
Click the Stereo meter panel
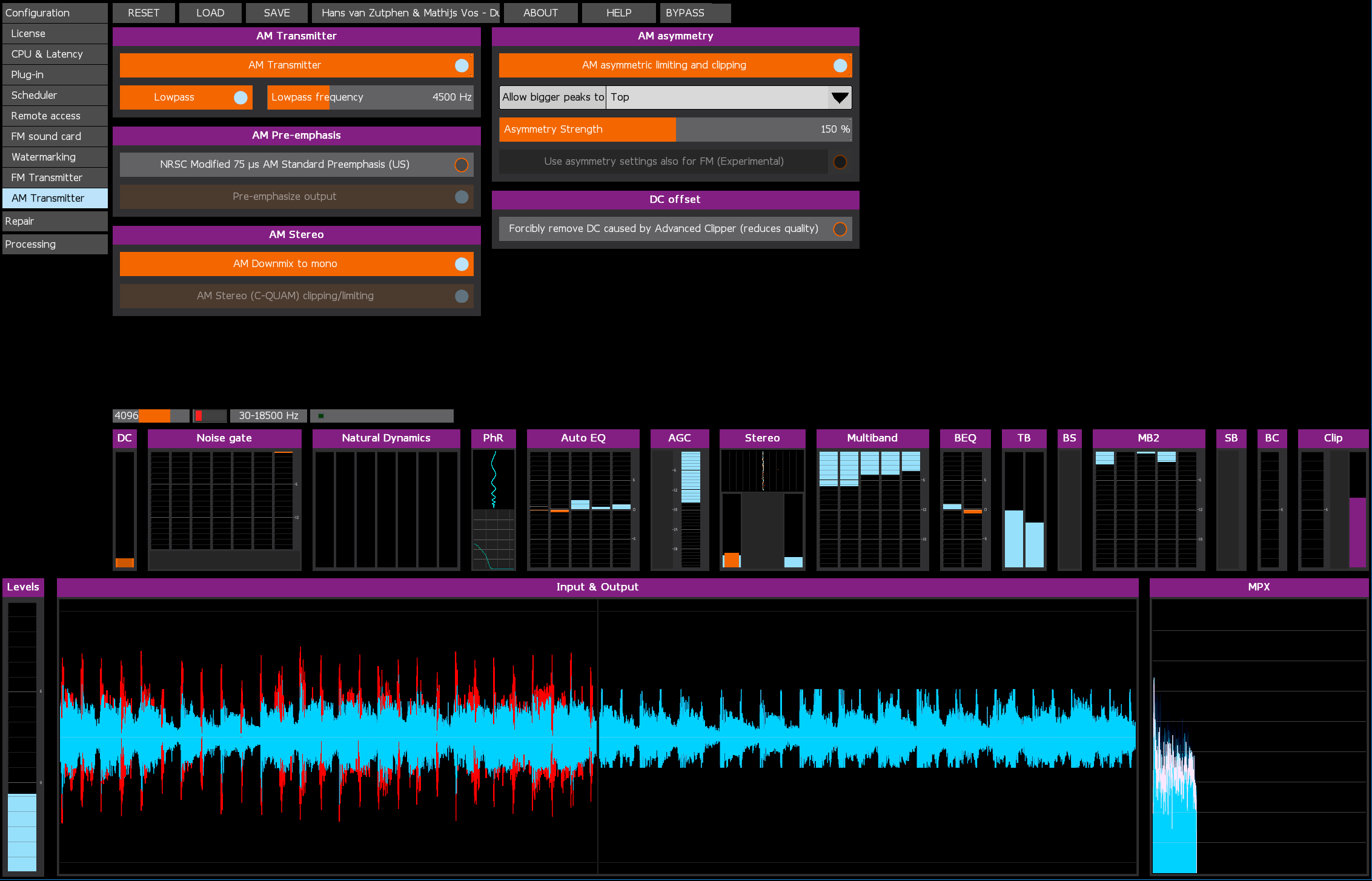pyautogui.click(x=763, y=500)
